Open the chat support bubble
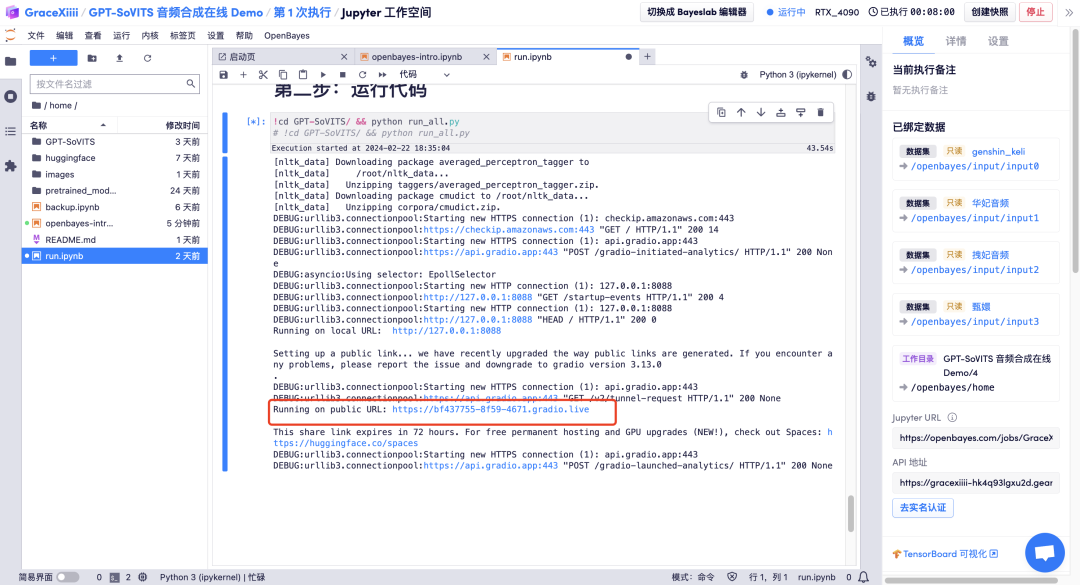Screen dimensions: 1080x585 pos(1045,553)
